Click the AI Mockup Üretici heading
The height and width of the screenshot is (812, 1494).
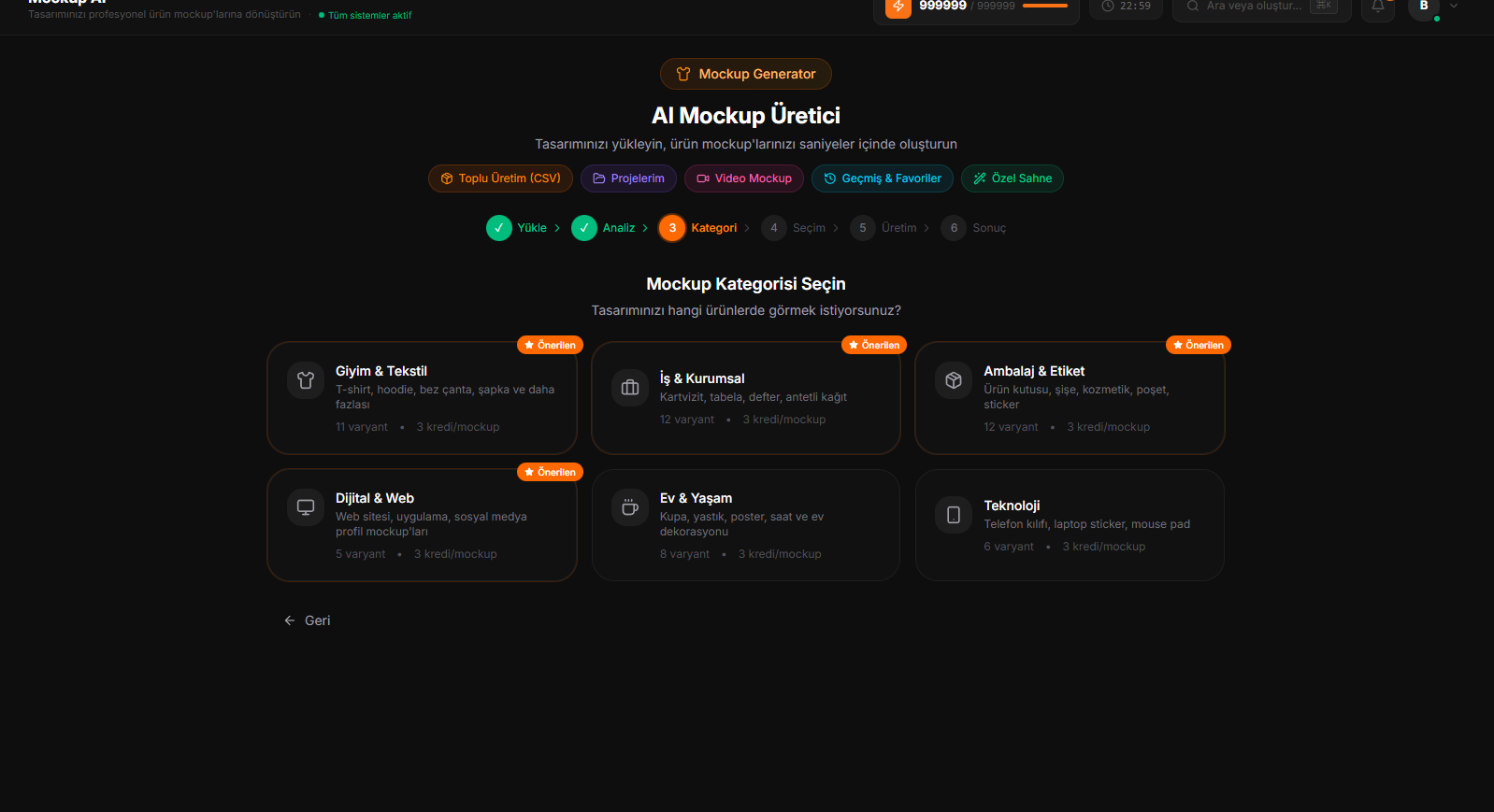(x=746, y=116)
